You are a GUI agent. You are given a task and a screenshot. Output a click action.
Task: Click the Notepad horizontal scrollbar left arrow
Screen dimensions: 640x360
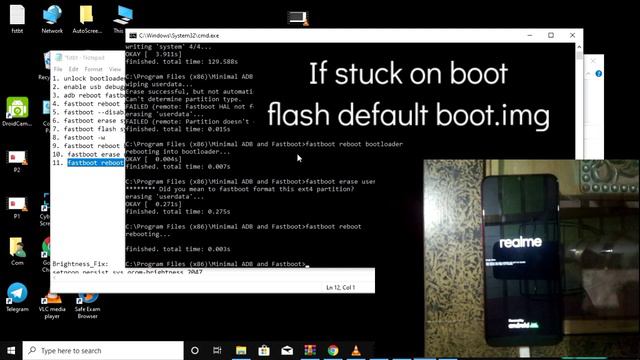(54, 278)
